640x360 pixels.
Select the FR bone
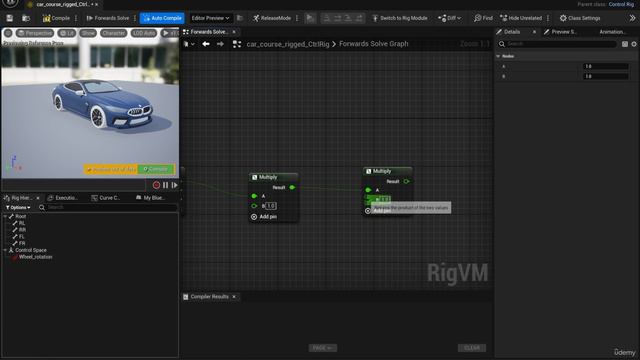pyautogui.click(x=22, y=243)
